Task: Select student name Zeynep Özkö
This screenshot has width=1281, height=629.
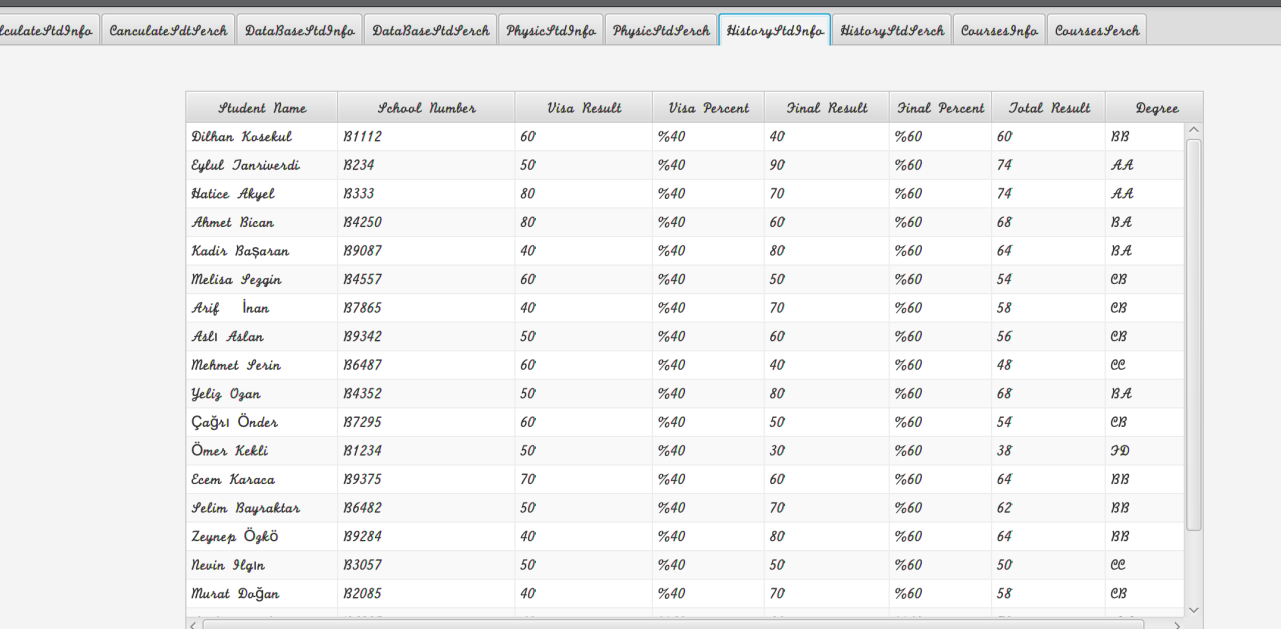Action: point(234,537)
